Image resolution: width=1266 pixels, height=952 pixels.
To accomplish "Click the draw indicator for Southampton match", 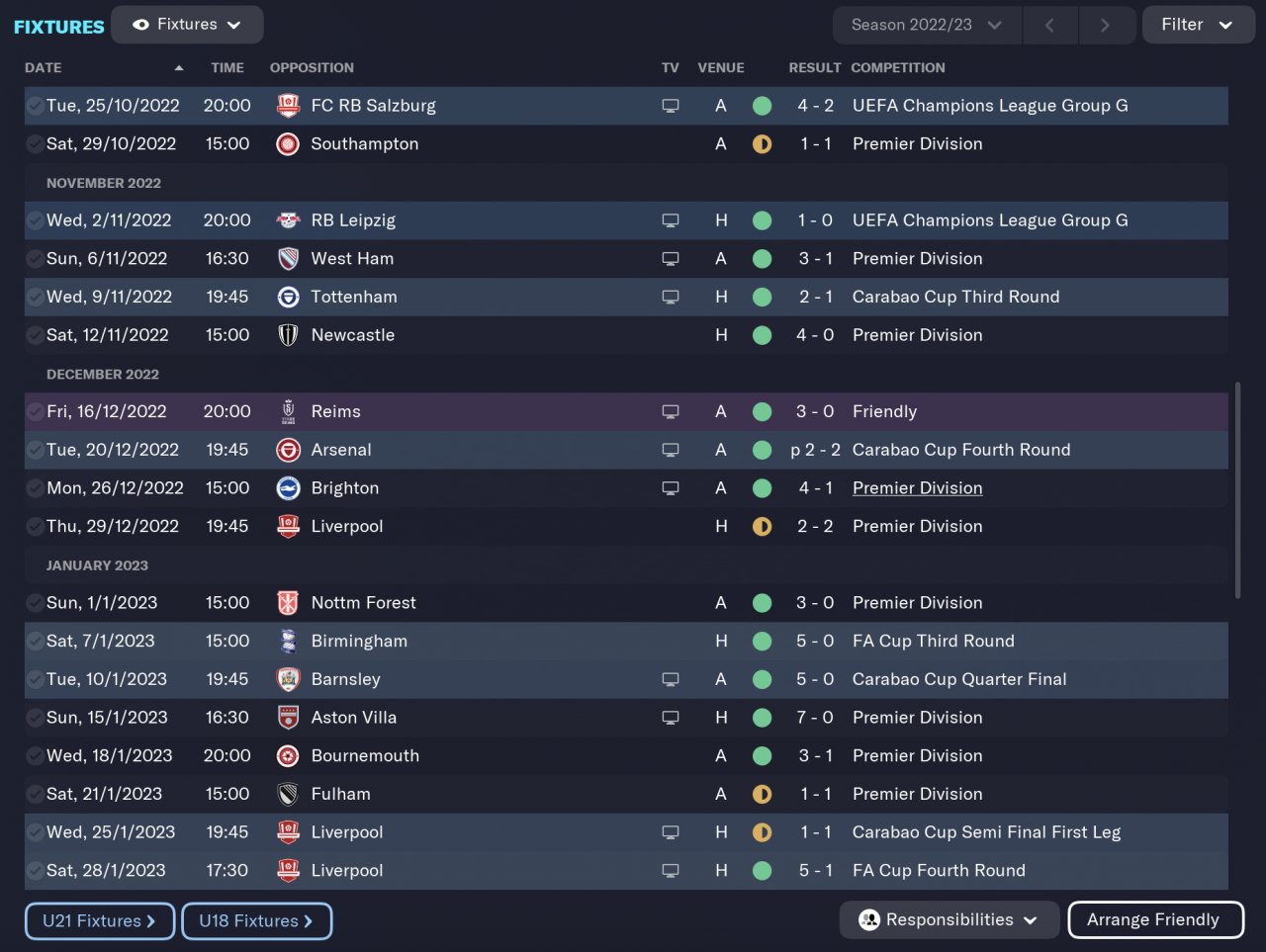I will pos(762,144).
